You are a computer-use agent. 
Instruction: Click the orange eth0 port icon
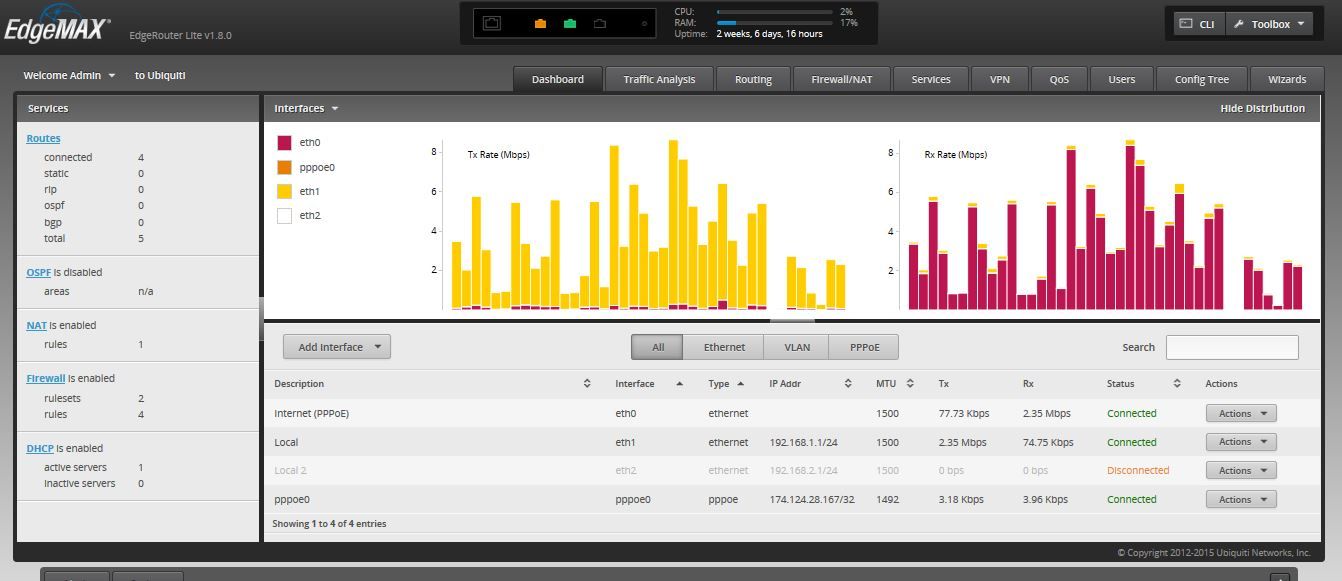click(540, 24)
